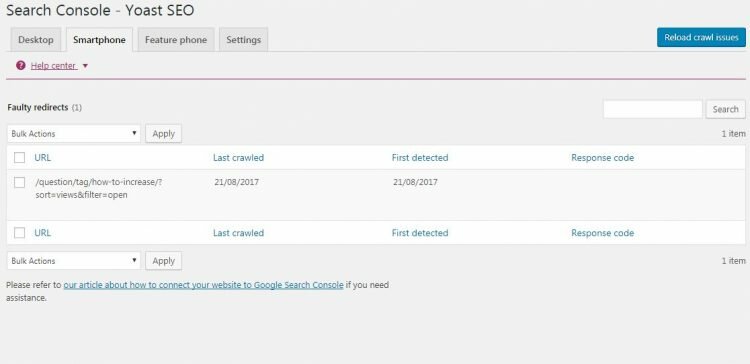Viewport: 750px width, 364px height.
Task: Go to the Settings tab
Action: 243,40
